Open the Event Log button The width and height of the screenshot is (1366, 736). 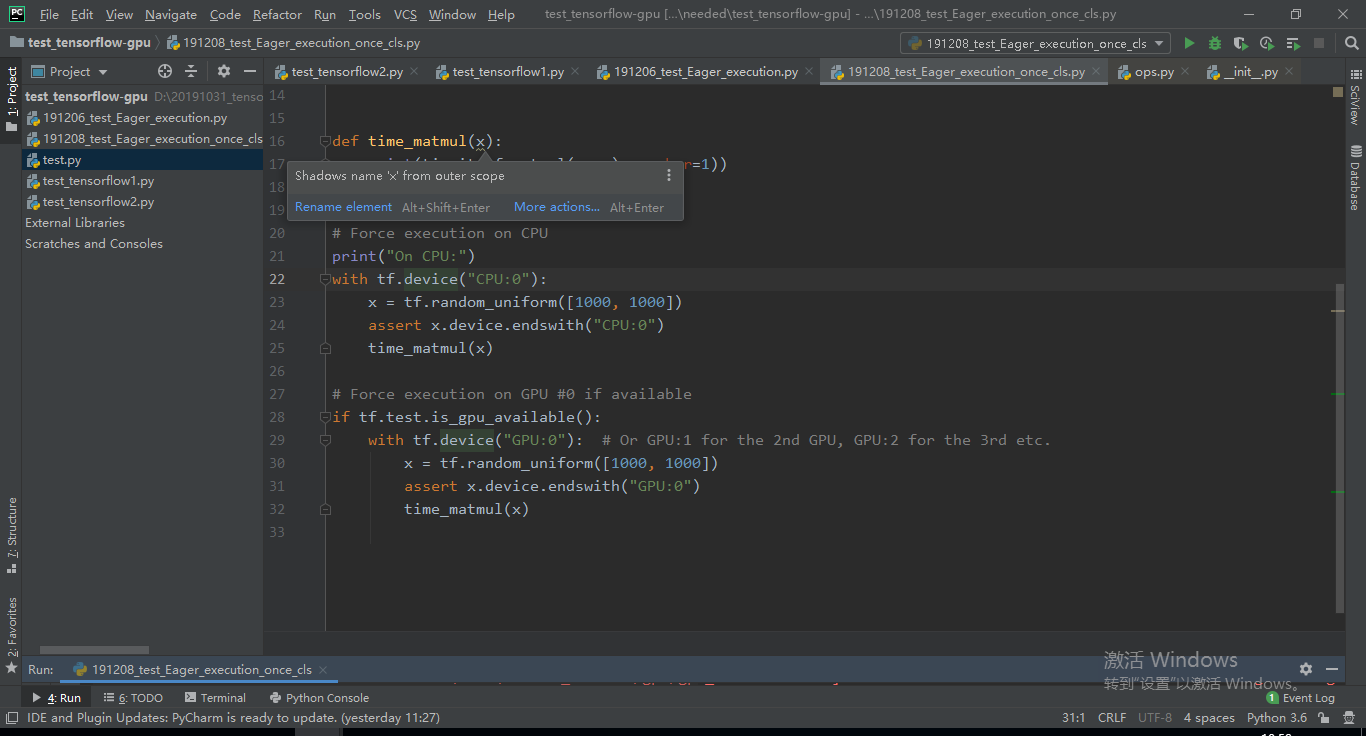(1301, 697)
